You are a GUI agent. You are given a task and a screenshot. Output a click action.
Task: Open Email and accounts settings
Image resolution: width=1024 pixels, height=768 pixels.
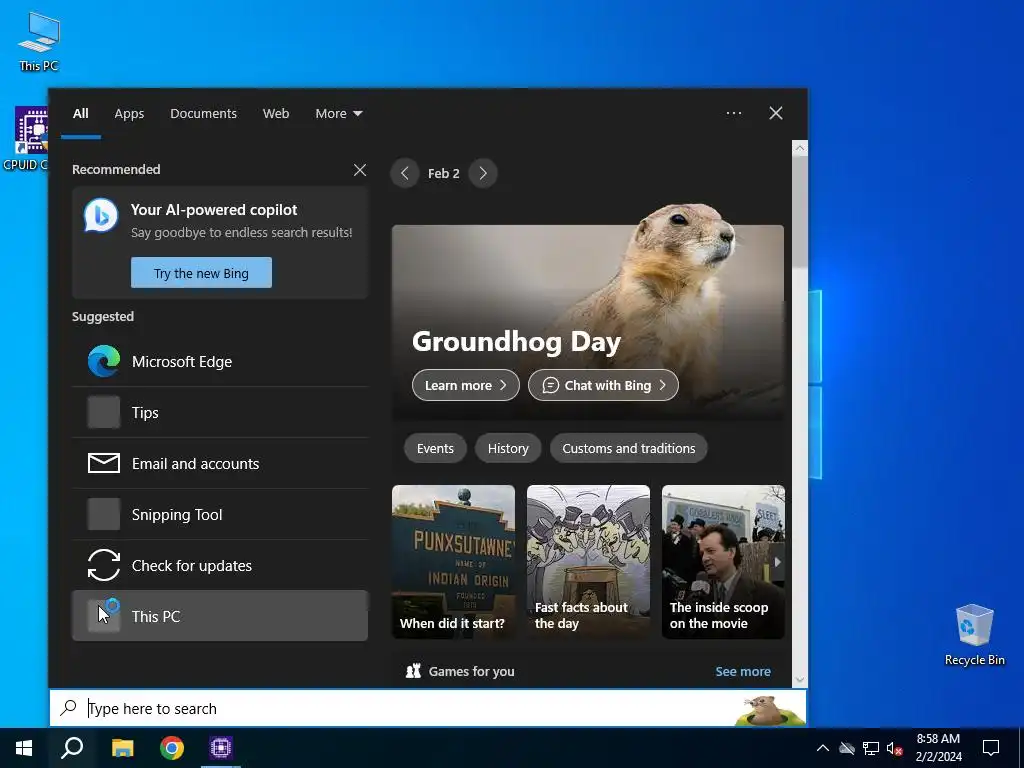(220, 463)
